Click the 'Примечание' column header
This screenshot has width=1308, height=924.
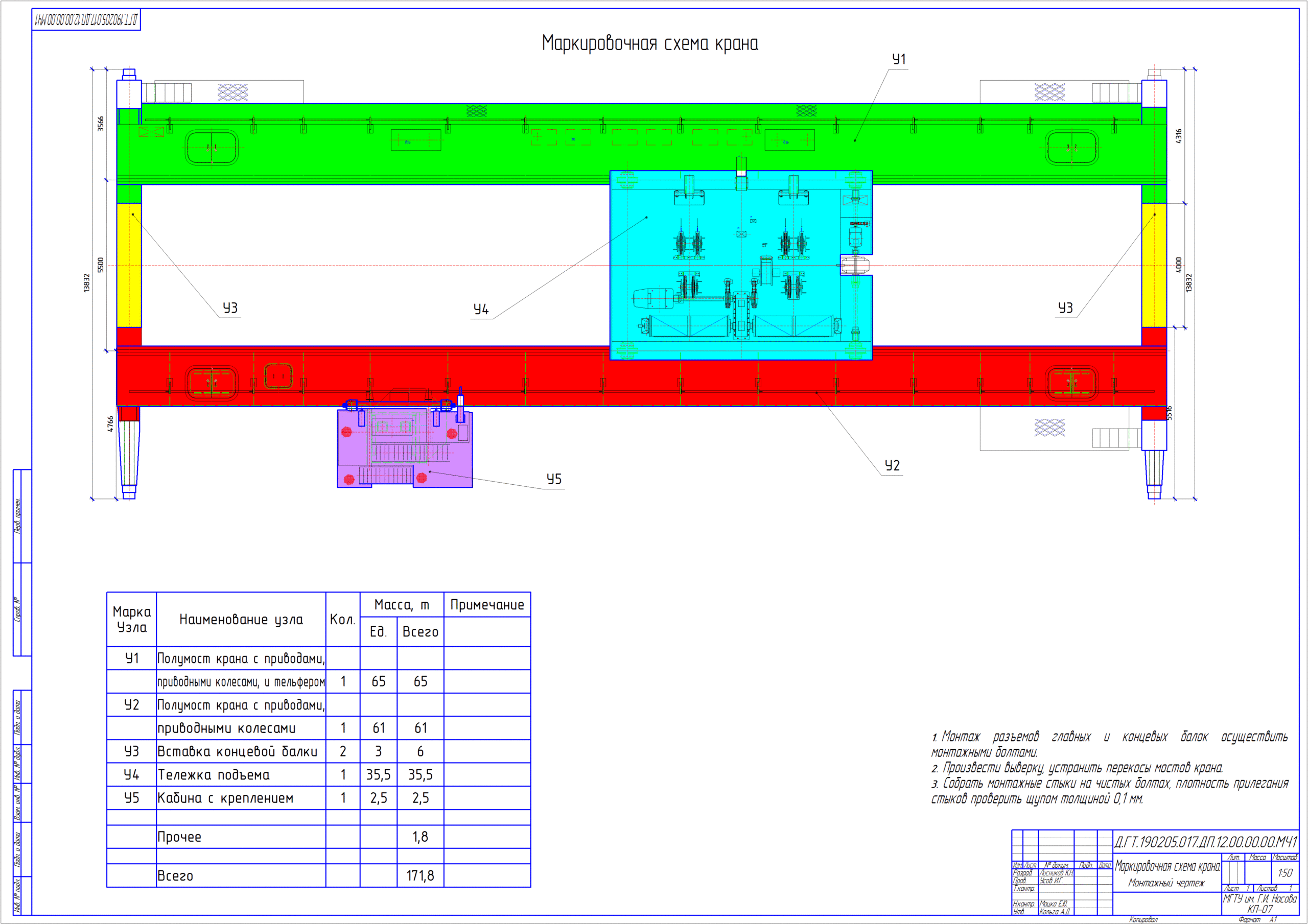pyautogui.click(x=487, y=605)
